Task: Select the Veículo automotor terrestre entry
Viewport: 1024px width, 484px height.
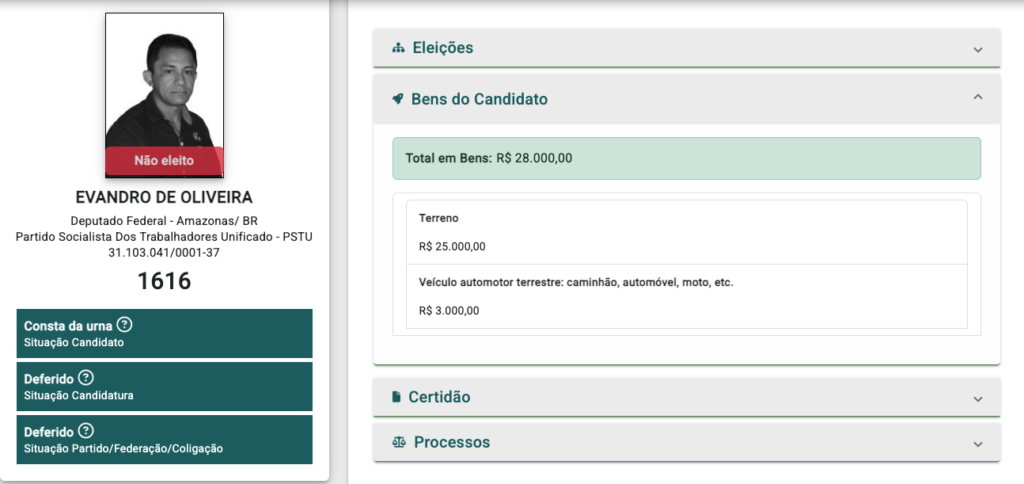Action: (686, 297)
